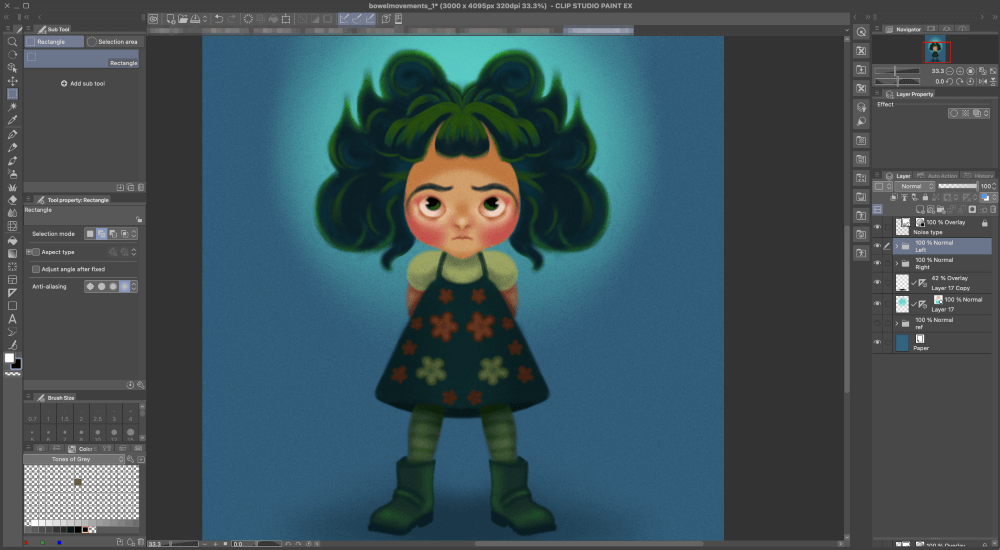Viewport: 1000px width, 550px height.
Task: Click the Navigator canvas thumbnail
Action: click(935, 50)
